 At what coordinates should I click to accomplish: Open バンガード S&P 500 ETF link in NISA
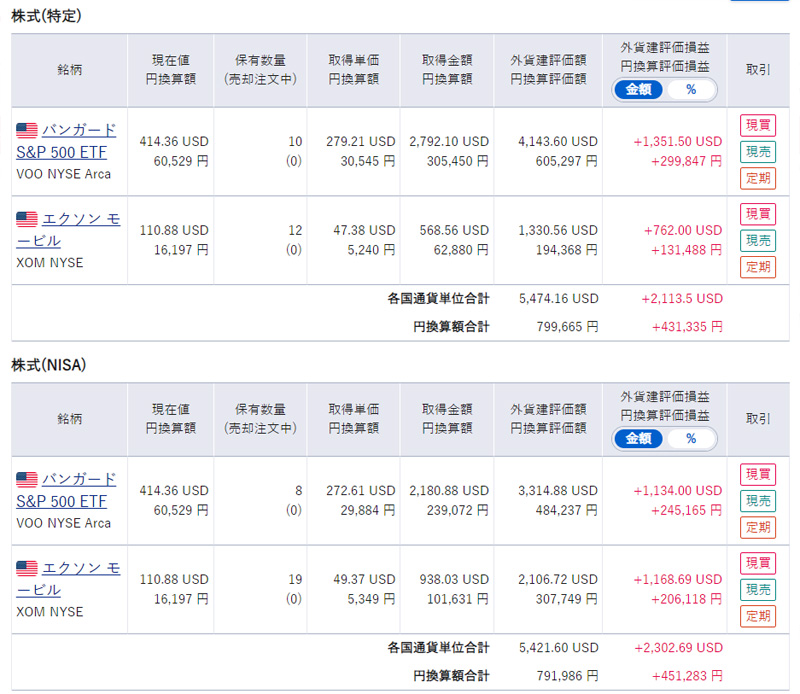[x=66, y=490]
